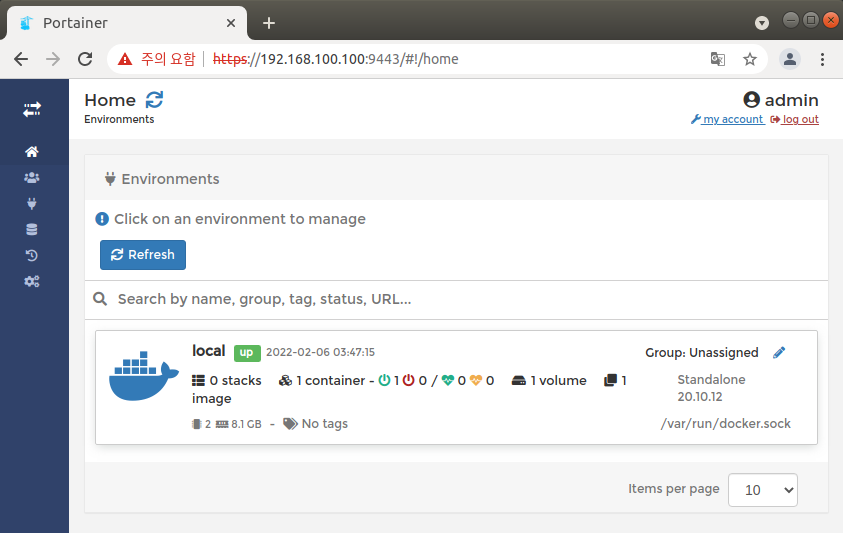This screenshot has width=843, height=533.
Task: Toggle the Portainer sidebar collapse icon
Action: pos(32,109)
